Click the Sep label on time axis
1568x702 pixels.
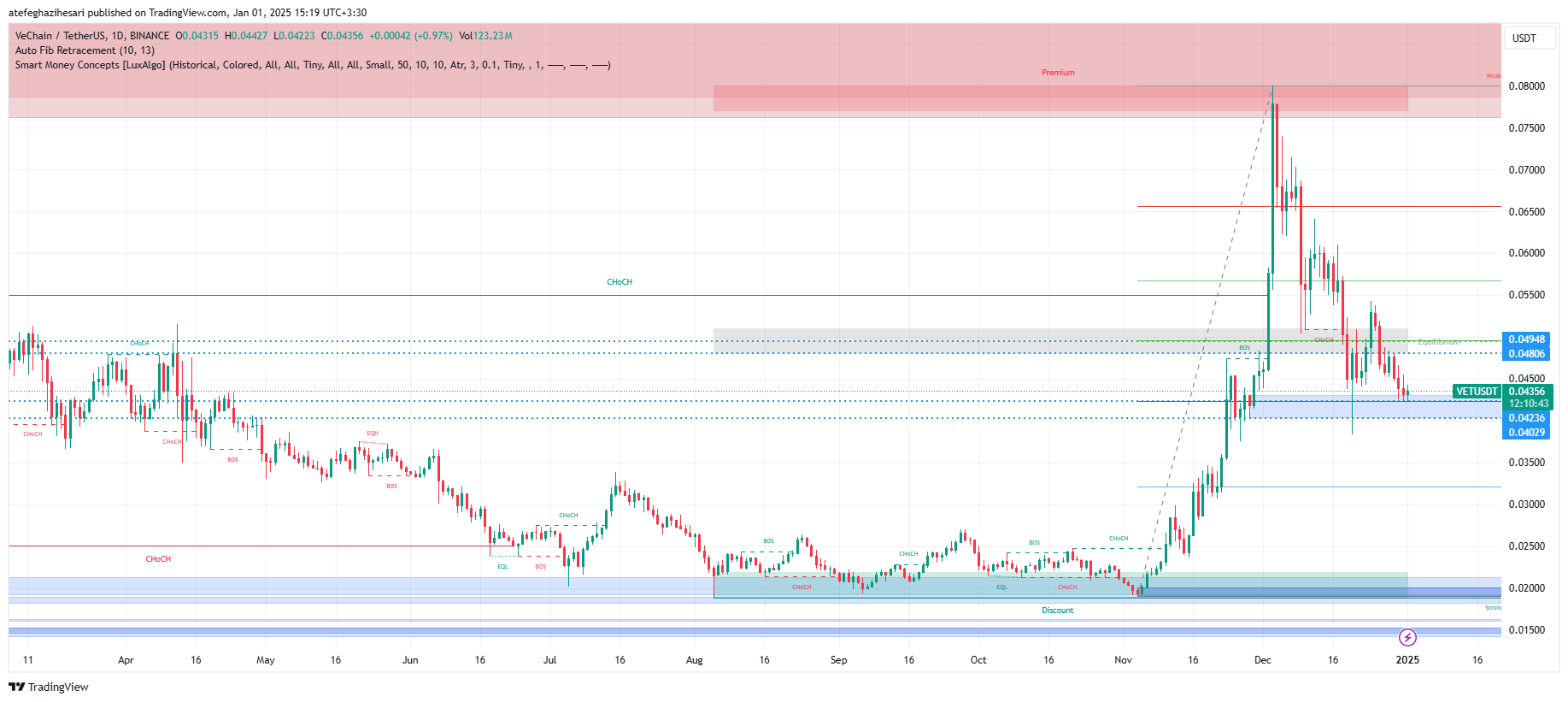(x=838, y=660)
